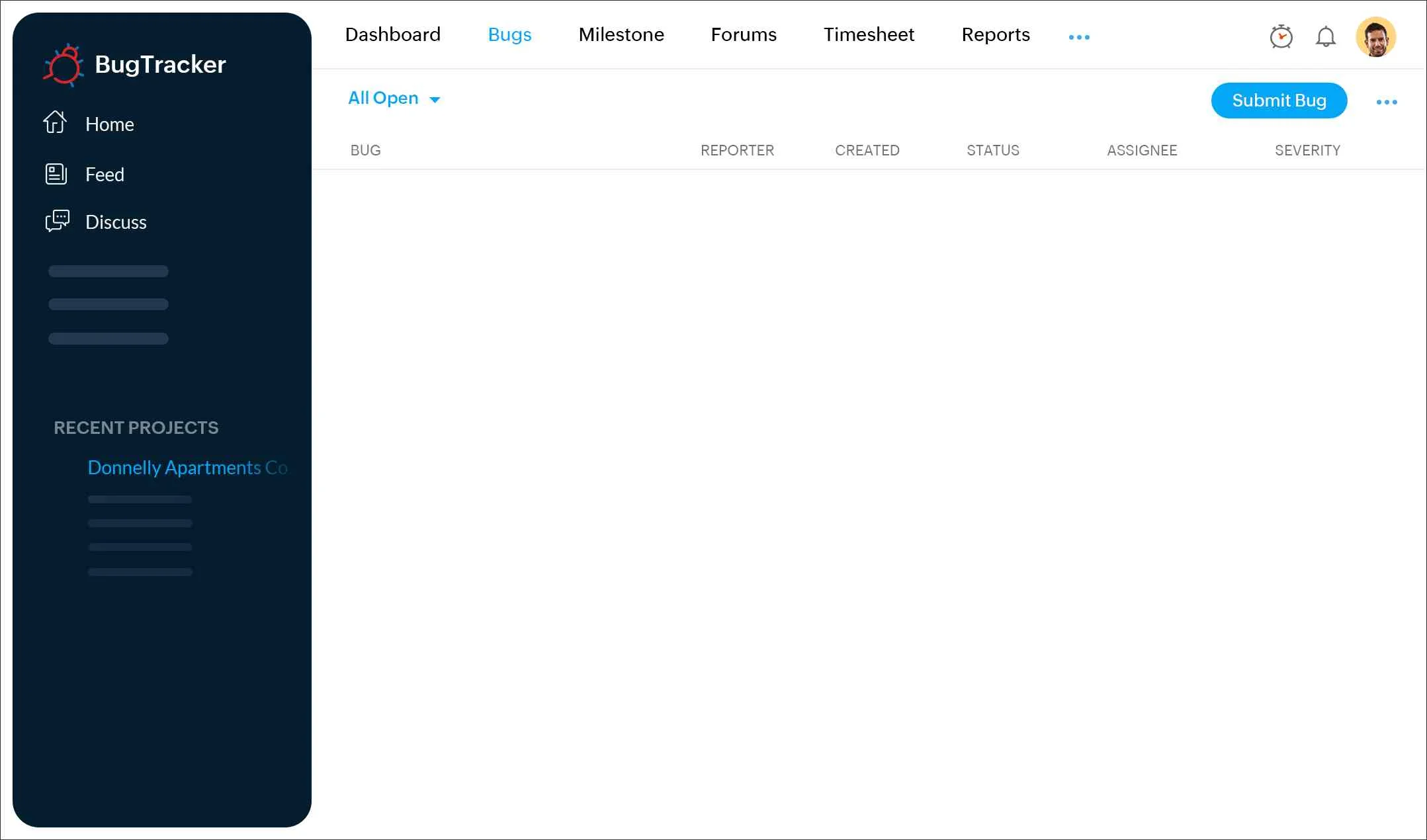
Task: Expand the overflow menu in the top navigation
Action: tap(1079, 38)
